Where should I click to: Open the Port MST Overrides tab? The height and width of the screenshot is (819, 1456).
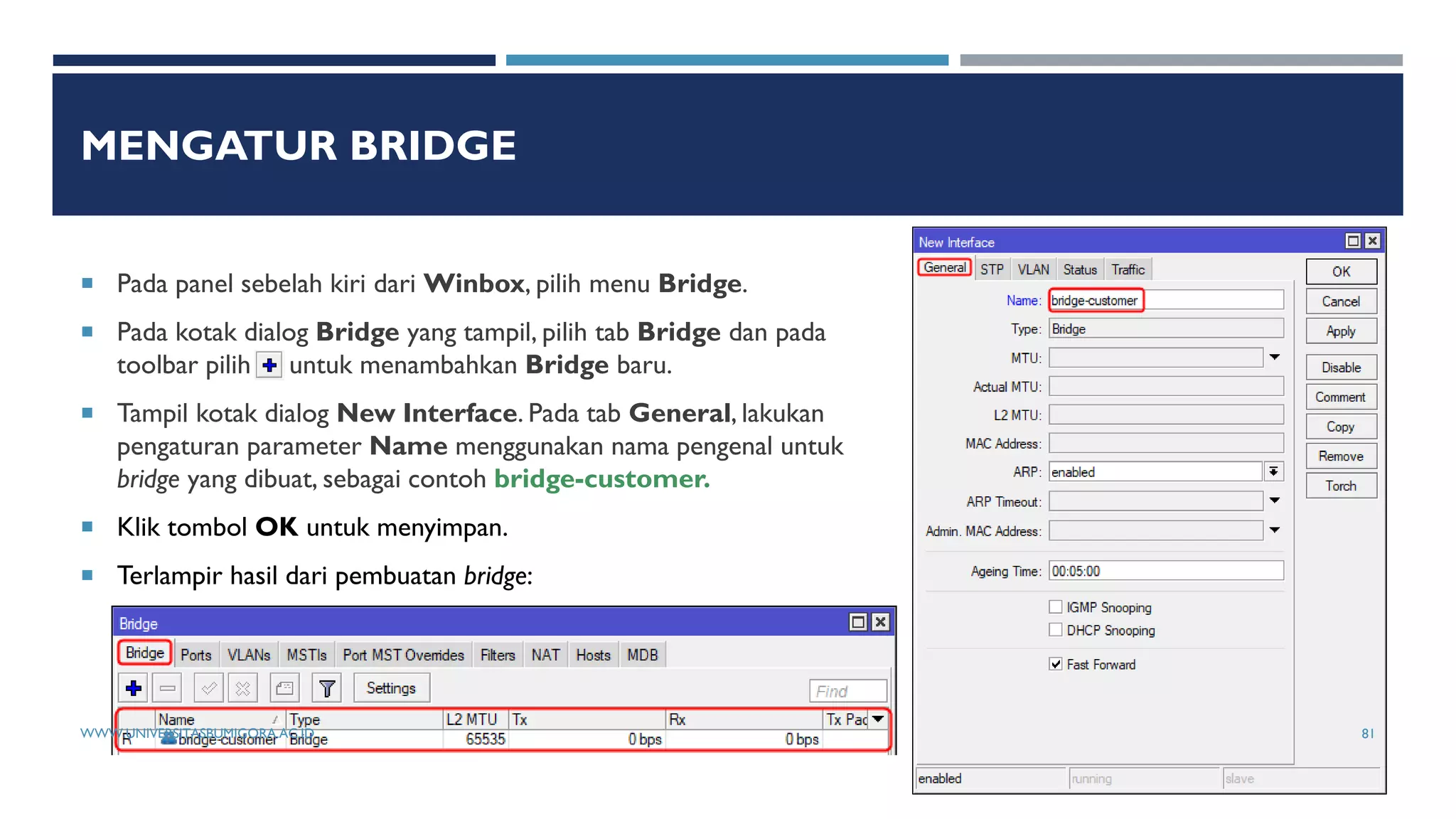pos(403,655)
